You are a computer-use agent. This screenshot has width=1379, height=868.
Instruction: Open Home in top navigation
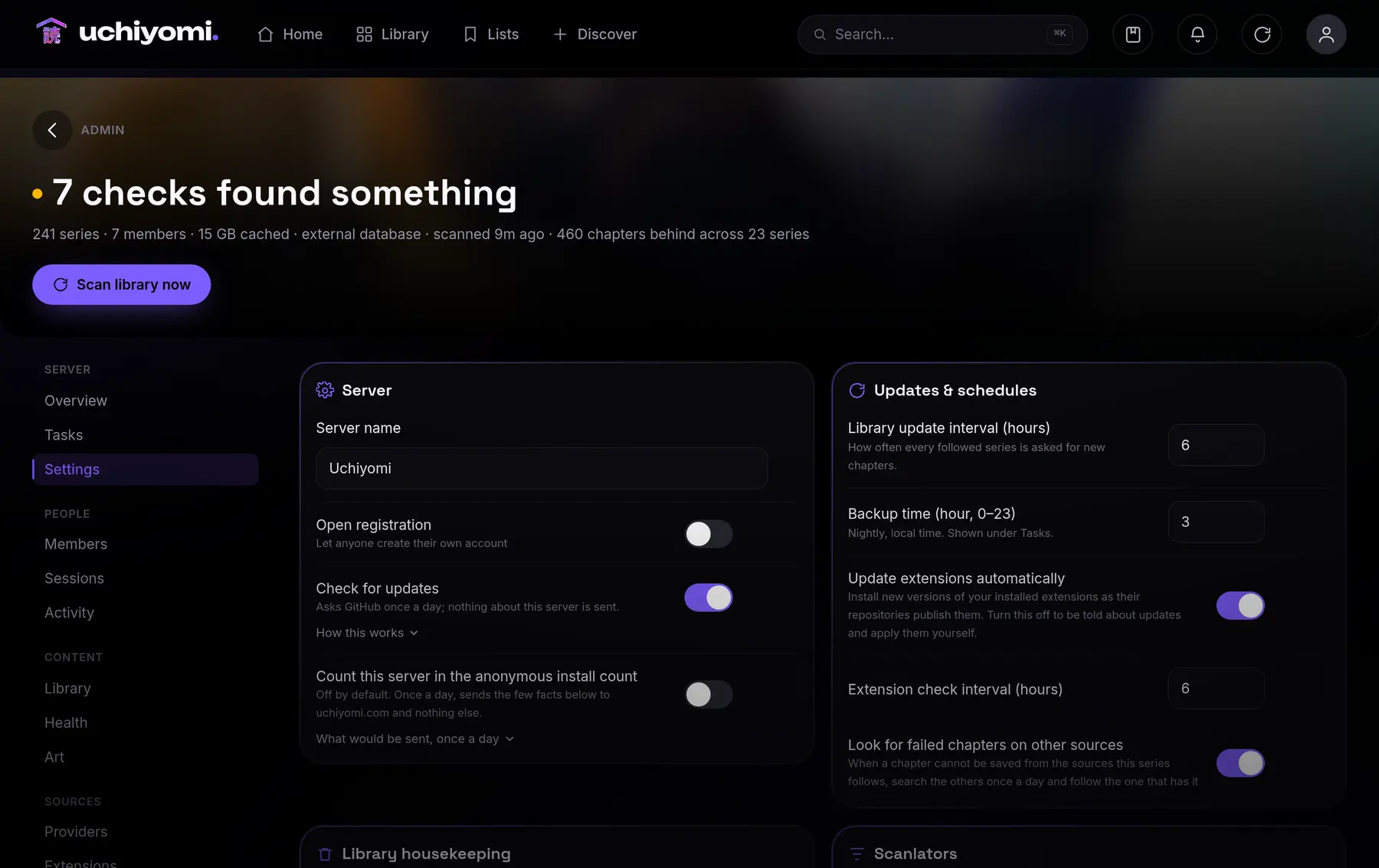click(290, 34)
